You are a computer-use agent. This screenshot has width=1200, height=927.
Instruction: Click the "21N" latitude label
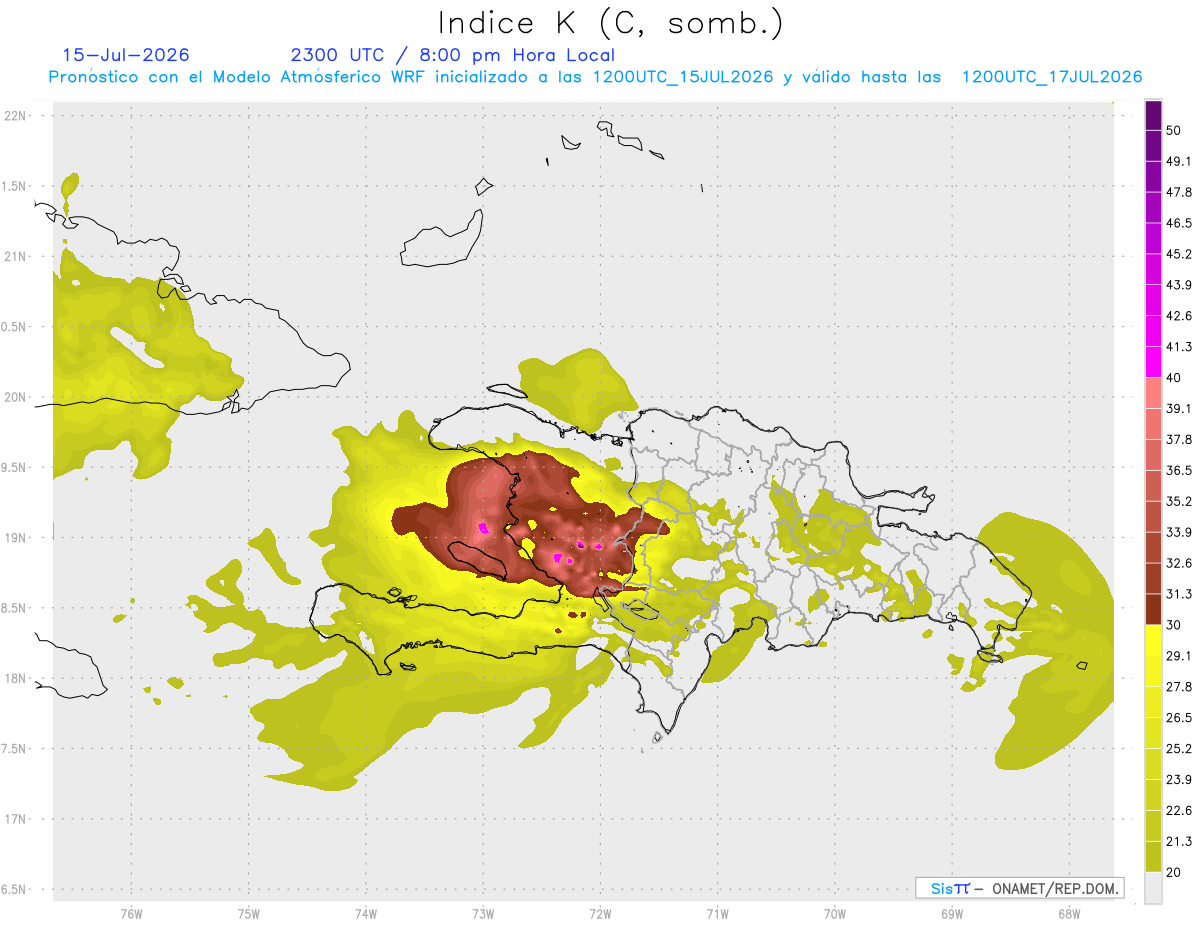[15, 256]
